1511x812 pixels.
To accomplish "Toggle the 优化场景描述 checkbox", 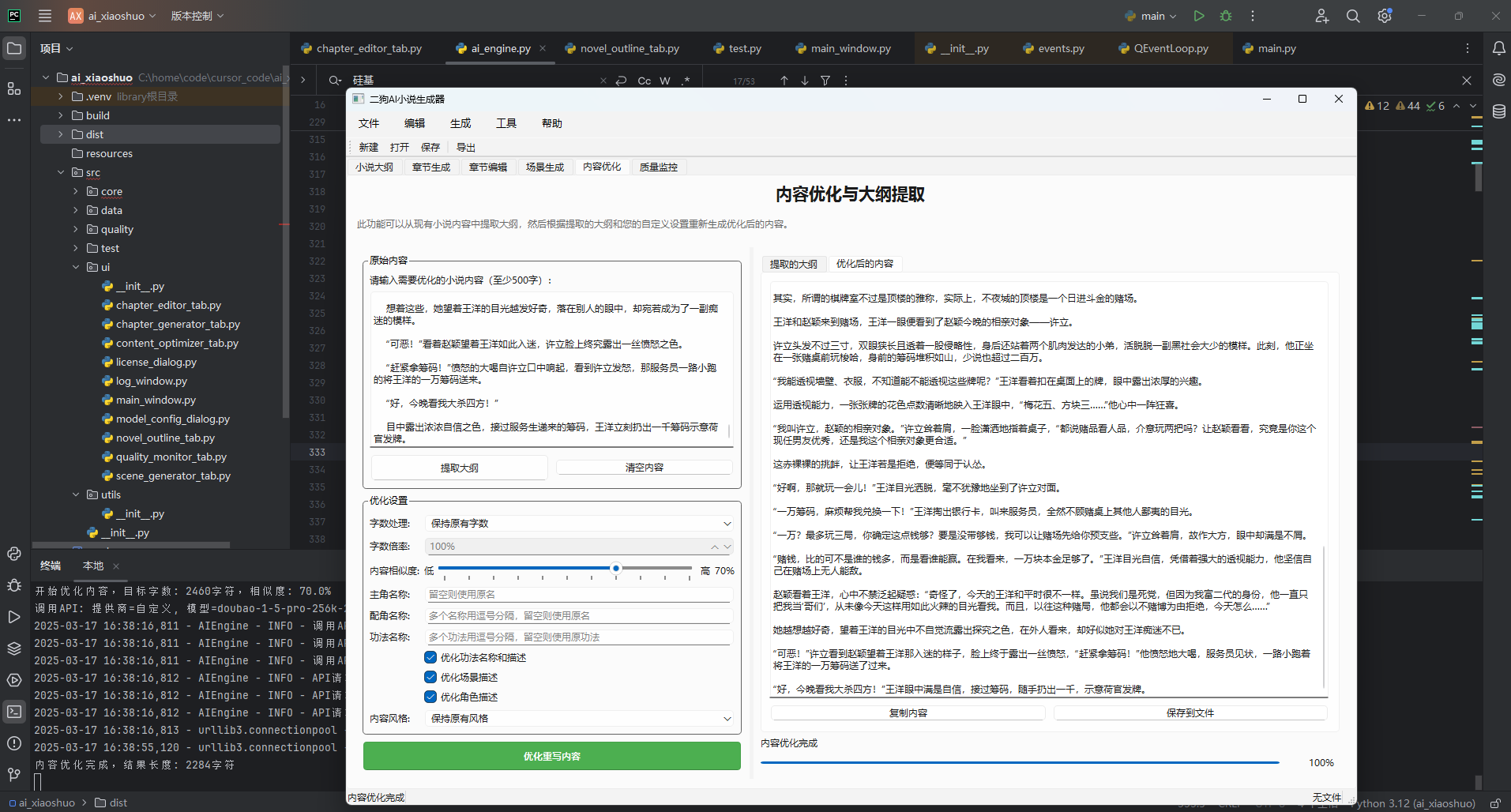I will click(430, 677).
